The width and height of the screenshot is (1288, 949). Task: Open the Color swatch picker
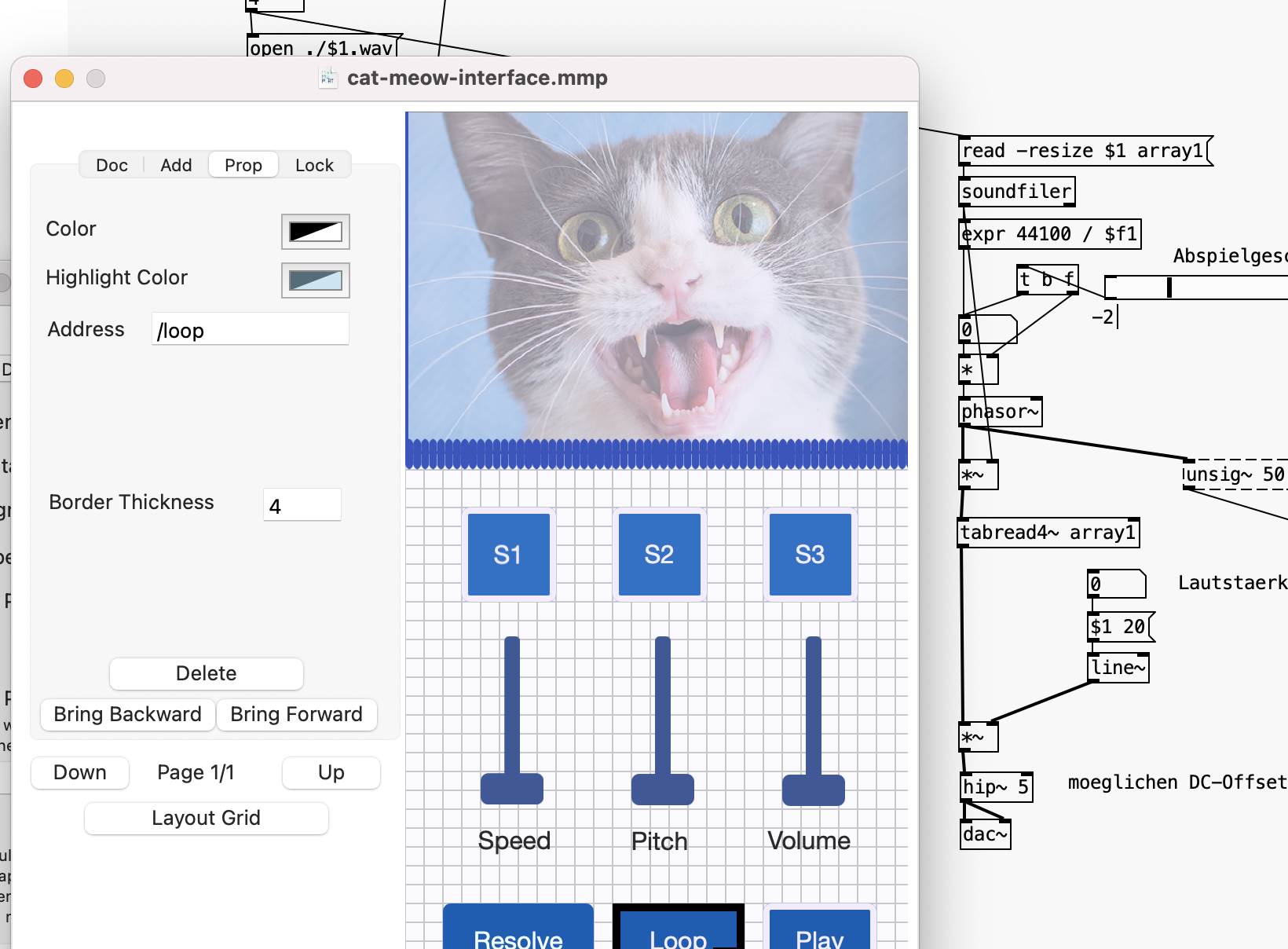tap(314, 232)
